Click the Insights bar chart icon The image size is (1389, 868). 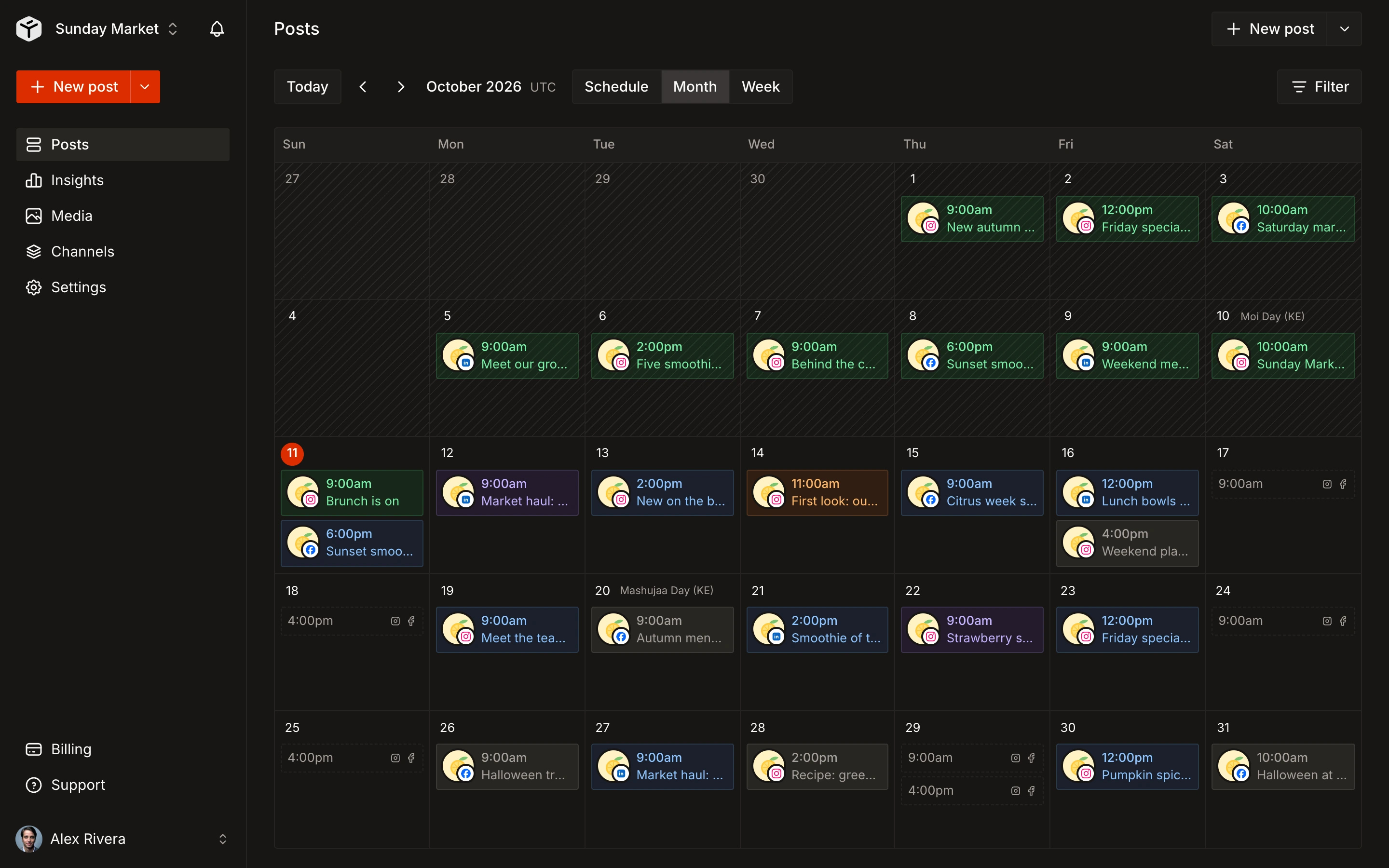pyautogui.click(x=34, y=180)
